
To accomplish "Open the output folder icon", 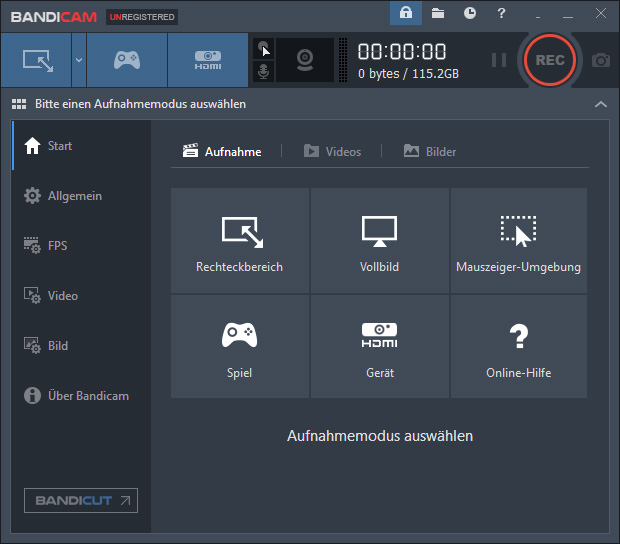I will [438, 13].
